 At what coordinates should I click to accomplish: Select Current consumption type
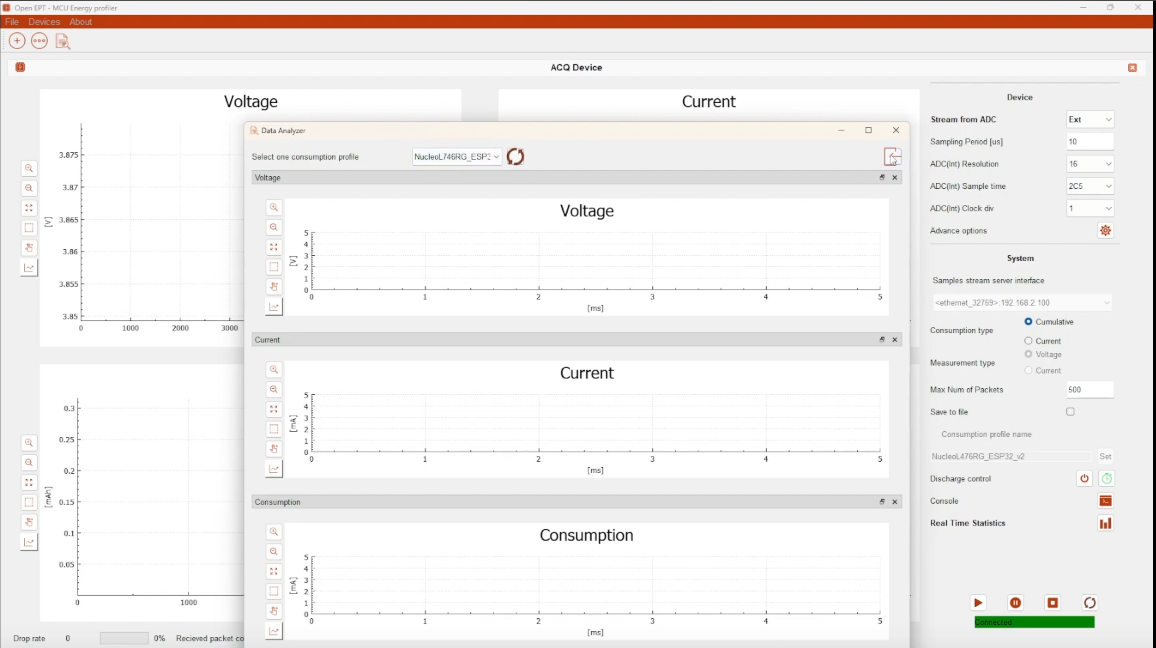pos(1030,340)
